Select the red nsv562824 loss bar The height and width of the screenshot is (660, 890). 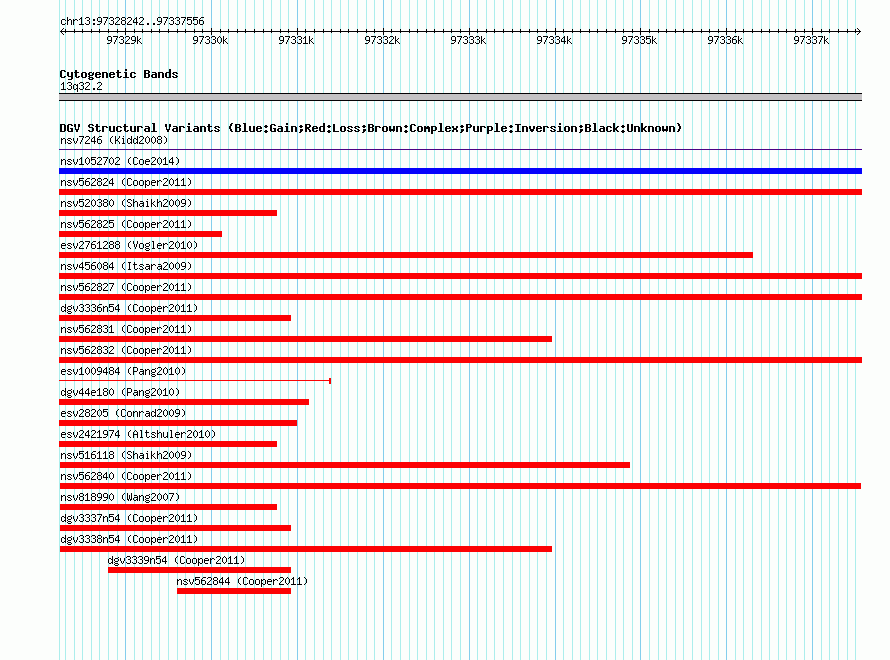(x=460, y=192)
